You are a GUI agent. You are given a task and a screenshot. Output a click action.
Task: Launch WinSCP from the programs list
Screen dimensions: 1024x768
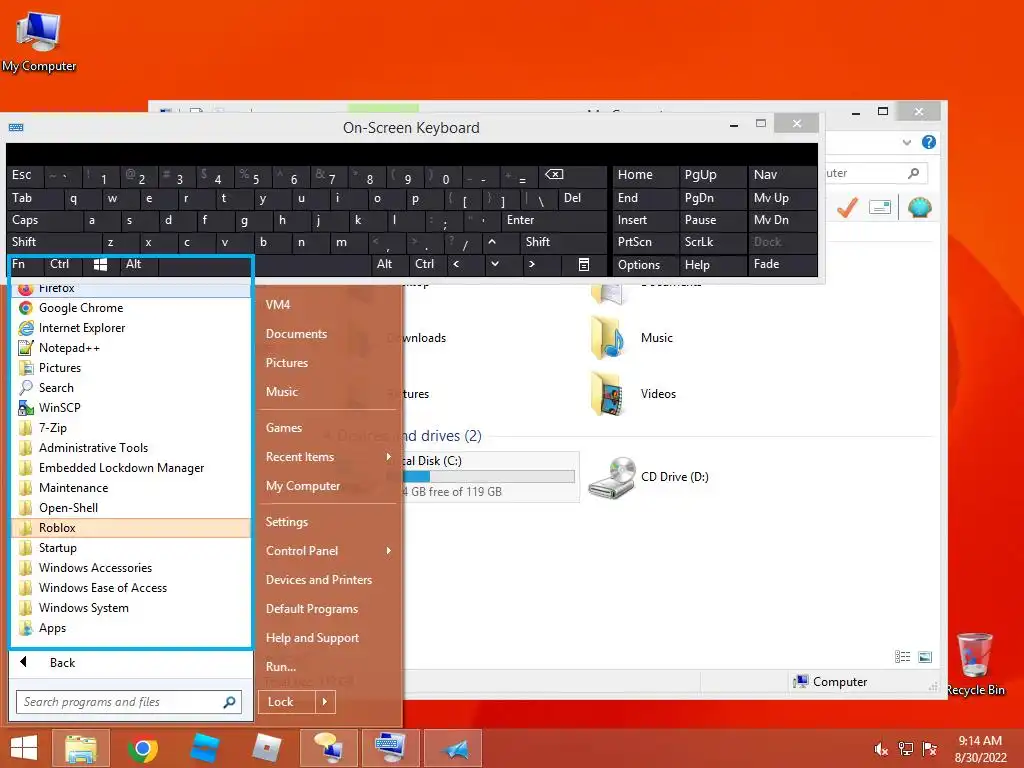click(131, 408)
